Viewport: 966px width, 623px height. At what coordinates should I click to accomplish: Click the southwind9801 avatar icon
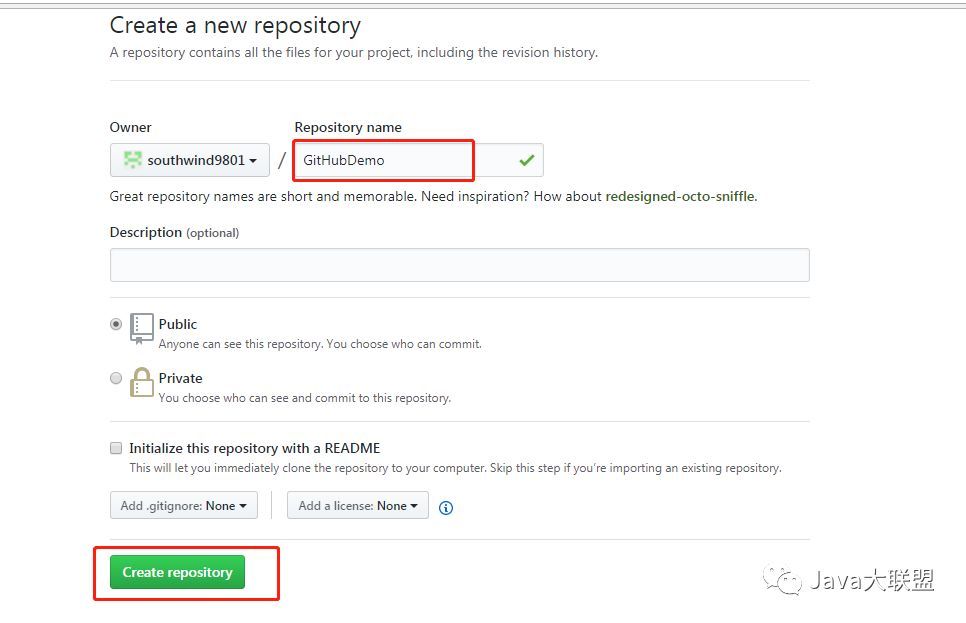(x=132, y=160)
